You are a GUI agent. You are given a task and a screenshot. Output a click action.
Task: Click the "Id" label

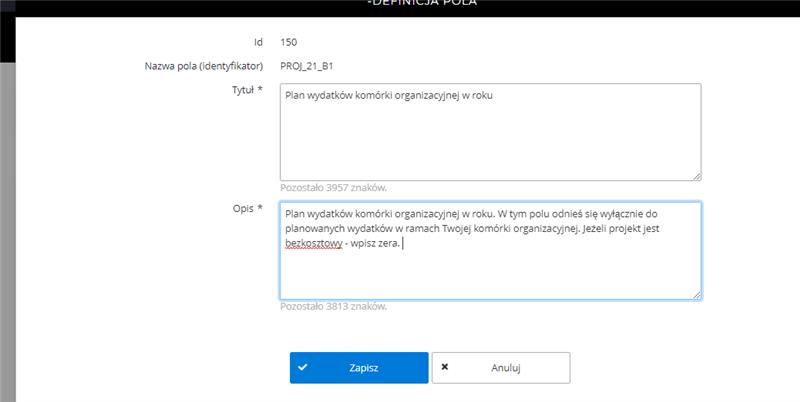[256, 42]
